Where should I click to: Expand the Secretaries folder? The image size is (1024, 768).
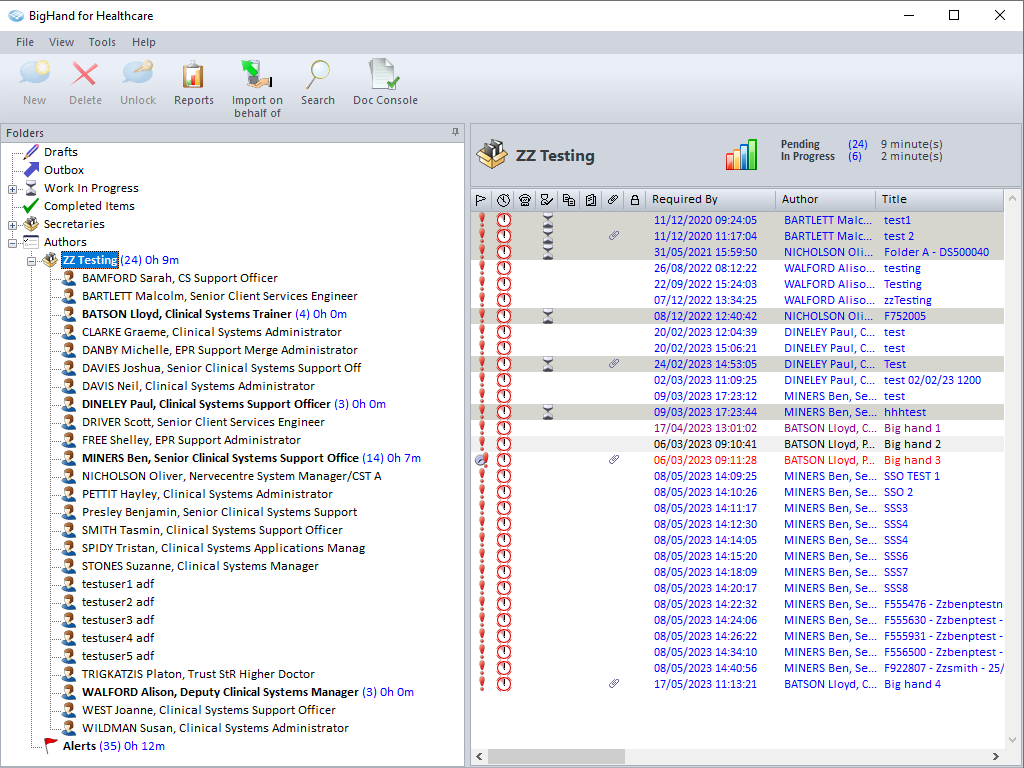pyautogui.click(x=12, y=225)
